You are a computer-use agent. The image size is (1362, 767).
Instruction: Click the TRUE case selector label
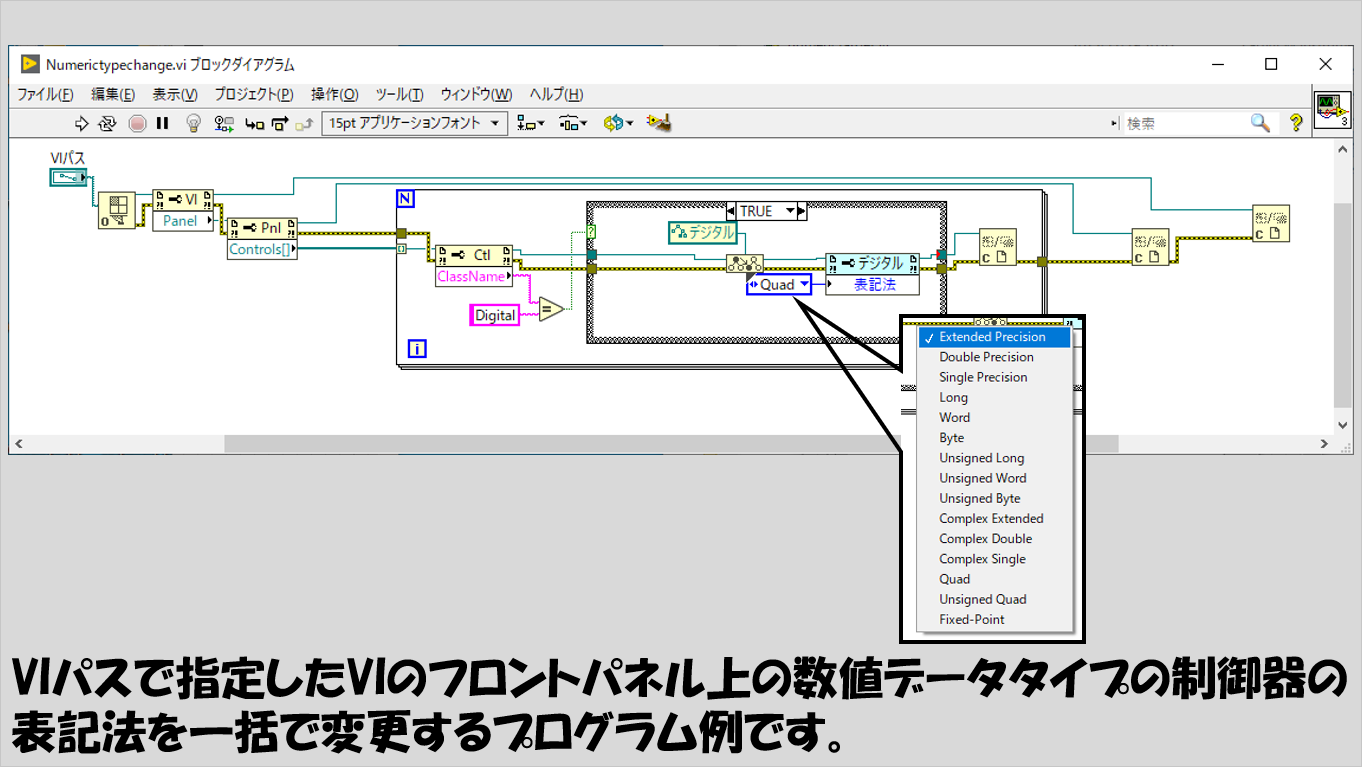coord(756,211)
